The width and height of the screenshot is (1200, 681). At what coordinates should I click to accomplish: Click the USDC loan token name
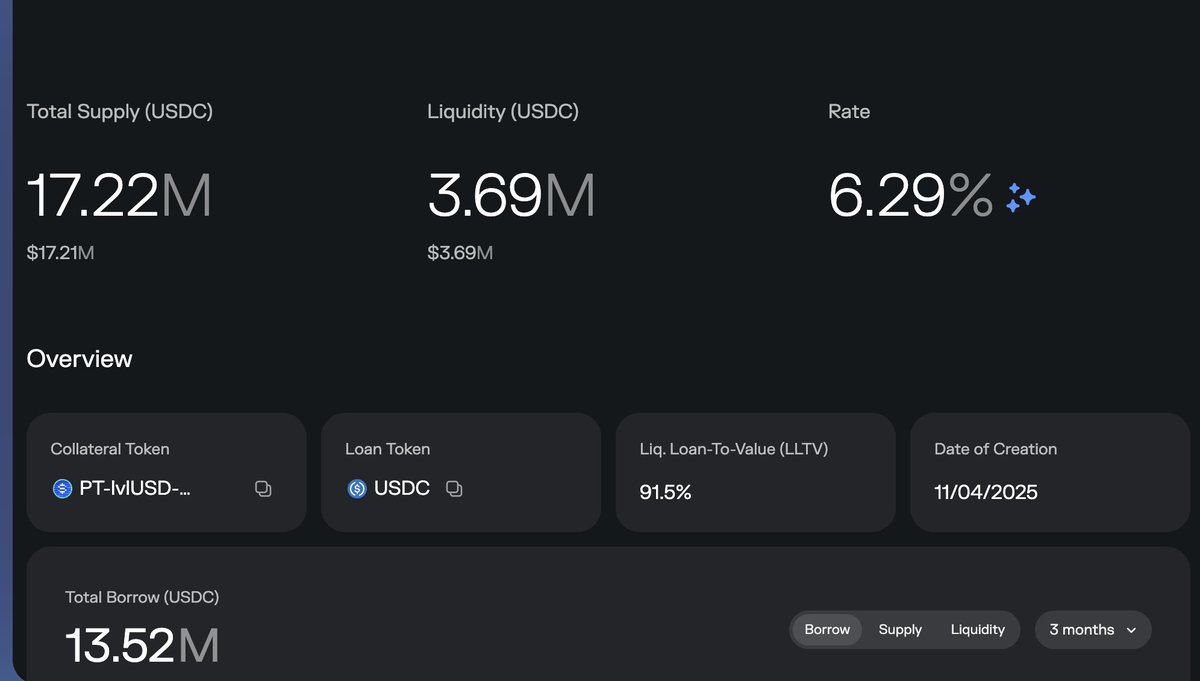[402, 489]
